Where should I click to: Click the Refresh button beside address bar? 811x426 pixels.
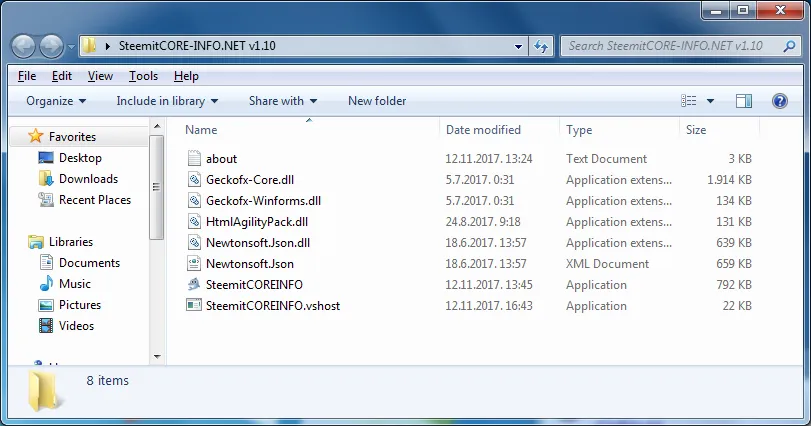[541, 47]
